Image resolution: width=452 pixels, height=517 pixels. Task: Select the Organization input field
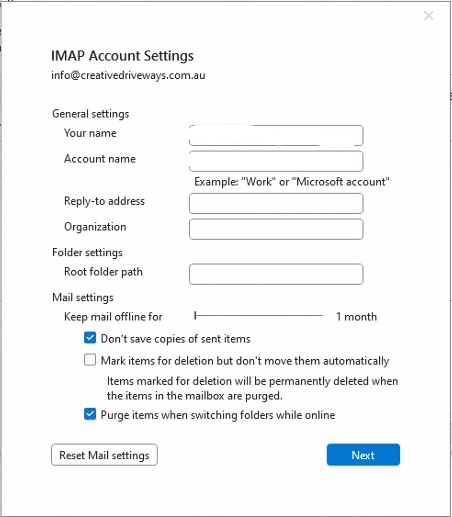click(x=276, y=229)
